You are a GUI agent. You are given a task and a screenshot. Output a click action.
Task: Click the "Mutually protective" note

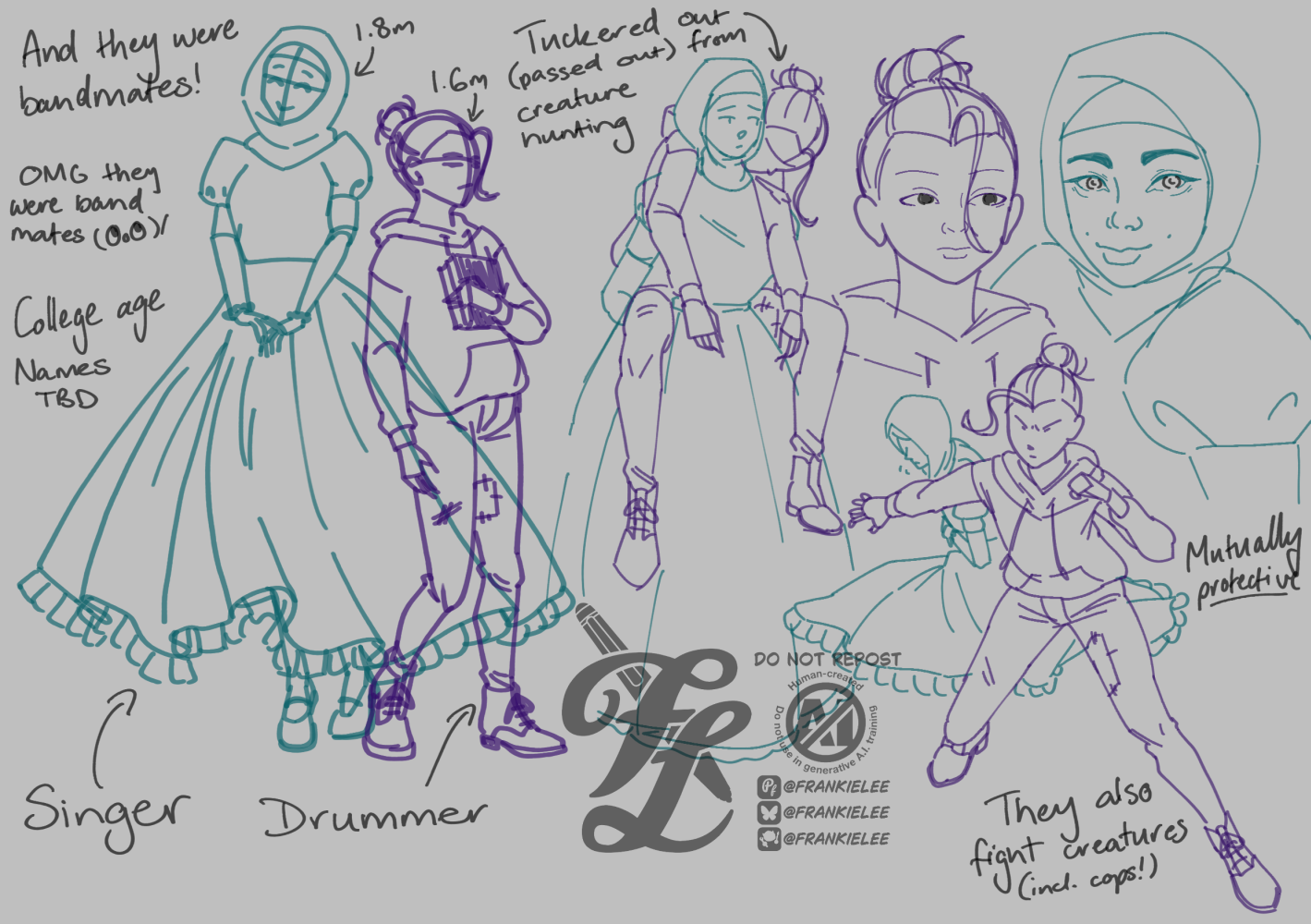1244,563
